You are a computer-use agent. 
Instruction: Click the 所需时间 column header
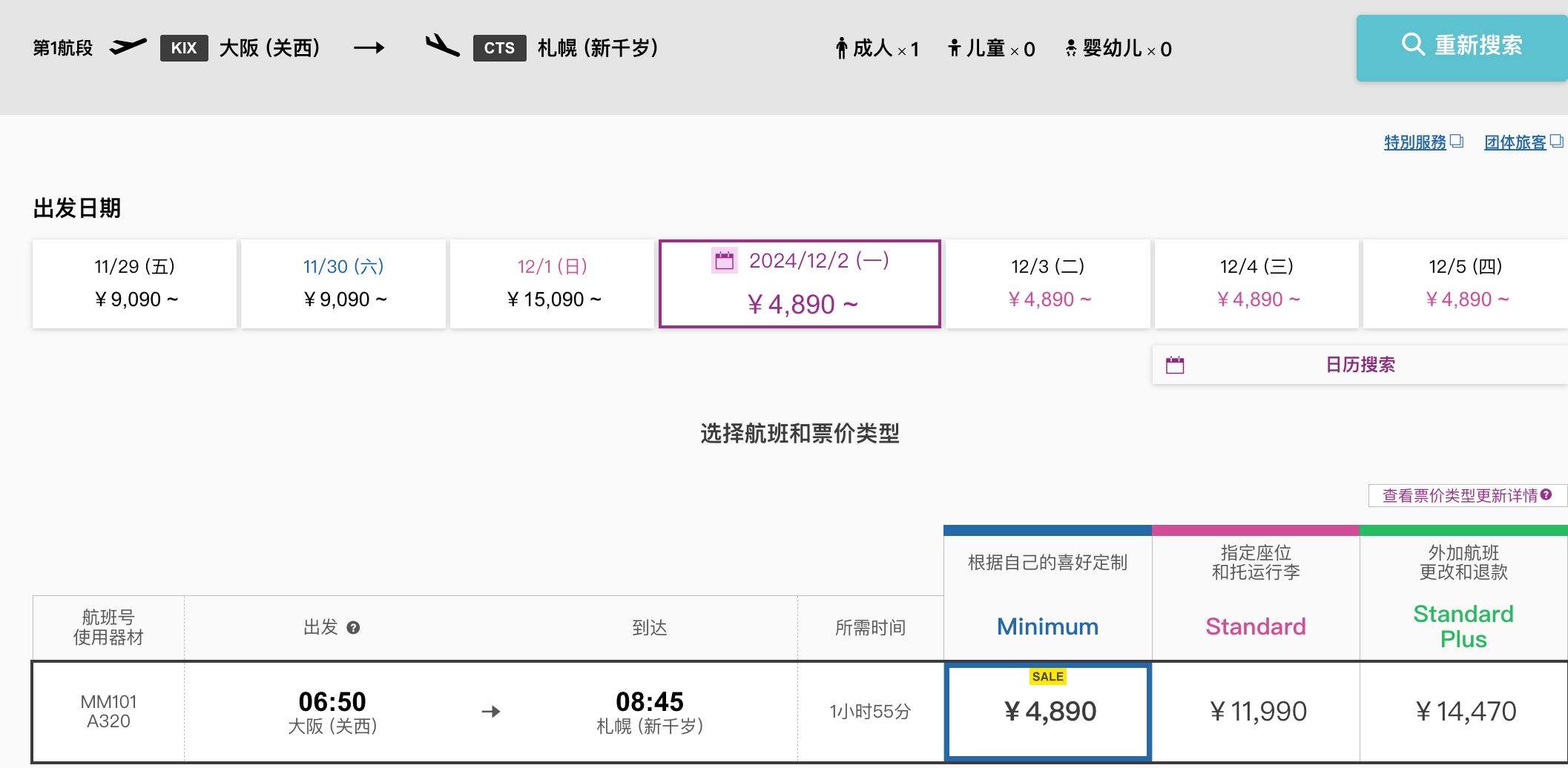click(x=870, y=628)
